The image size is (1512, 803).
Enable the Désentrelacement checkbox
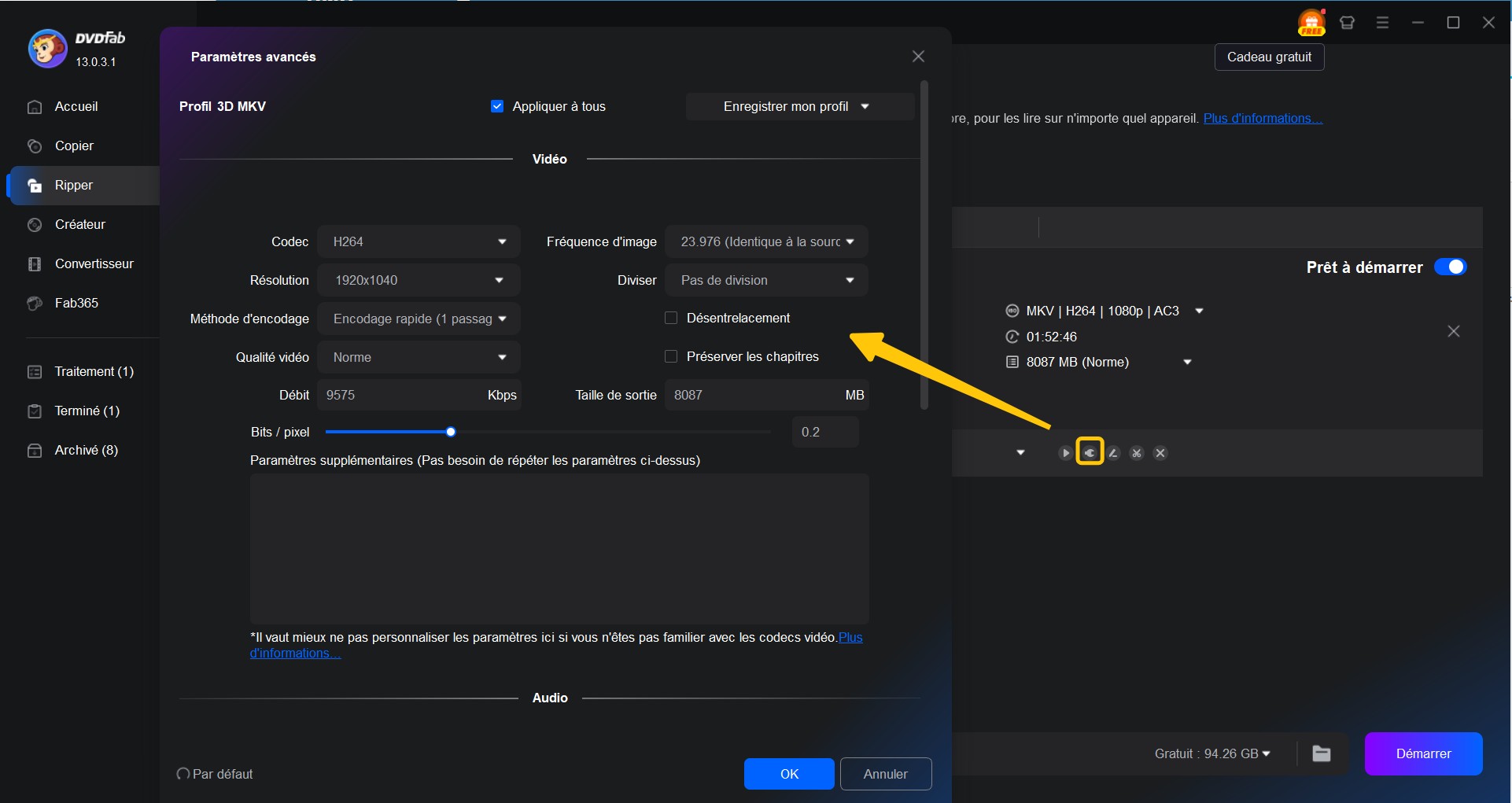671,318
